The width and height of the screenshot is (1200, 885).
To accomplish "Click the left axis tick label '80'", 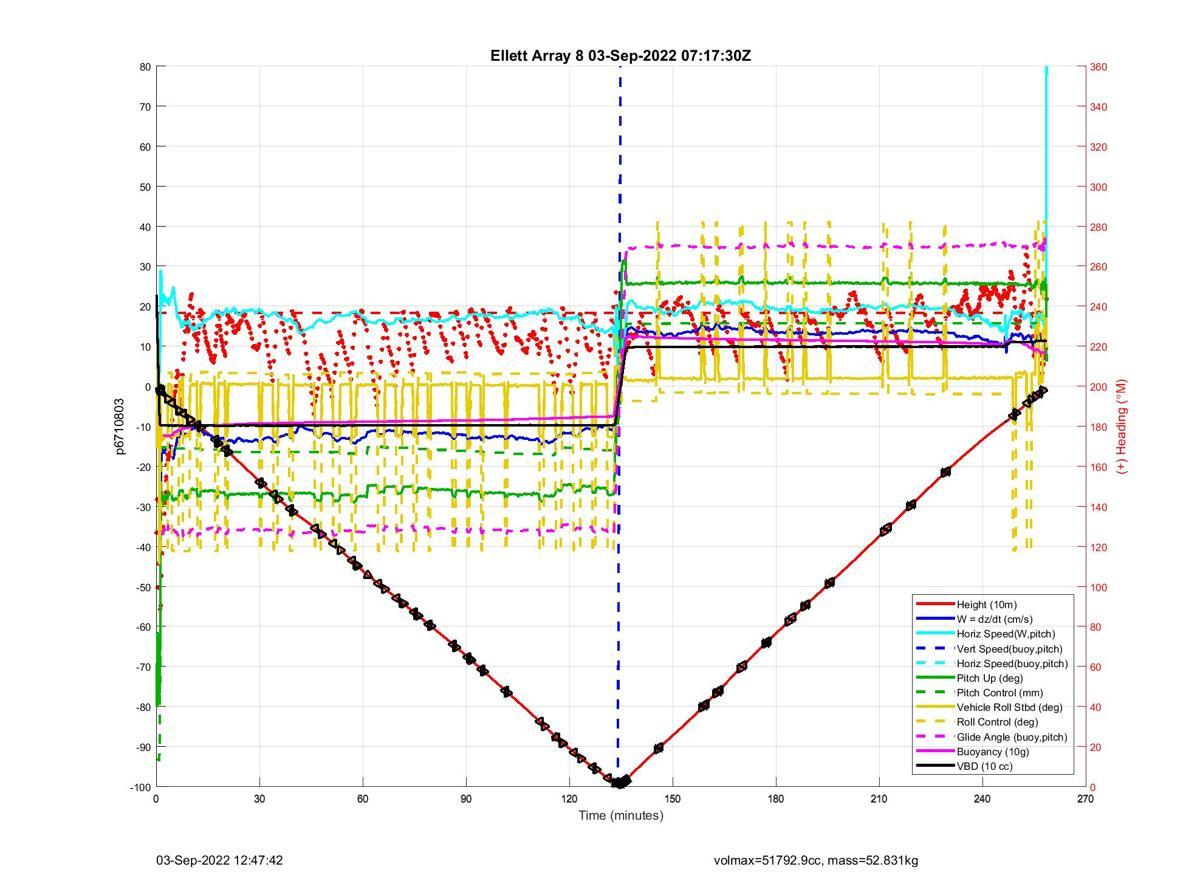I will click(145, 67).
